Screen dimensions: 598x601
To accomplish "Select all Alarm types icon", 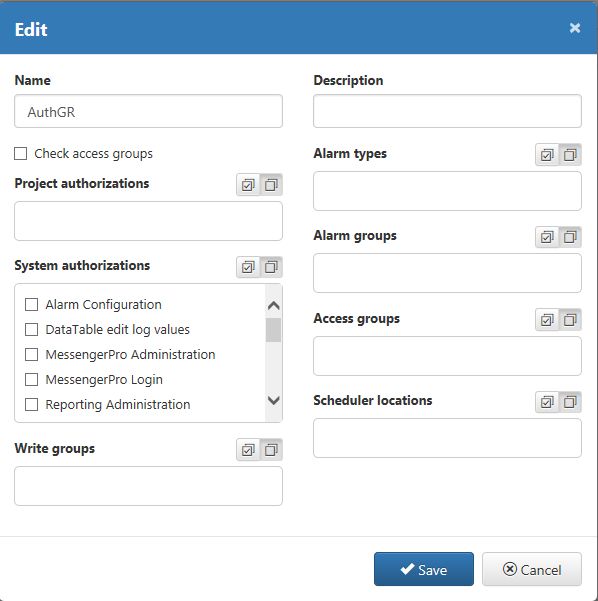I will [547, 155].
